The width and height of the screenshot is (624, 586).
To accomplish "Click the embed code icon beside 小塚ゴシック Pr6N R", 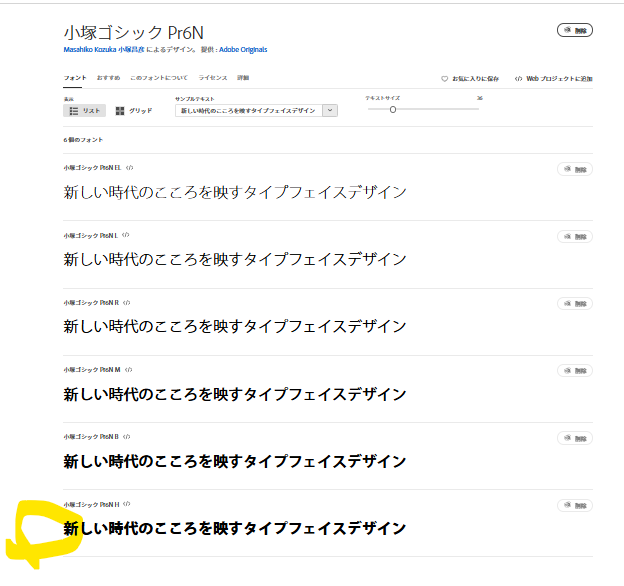I will tap(127, 303).
